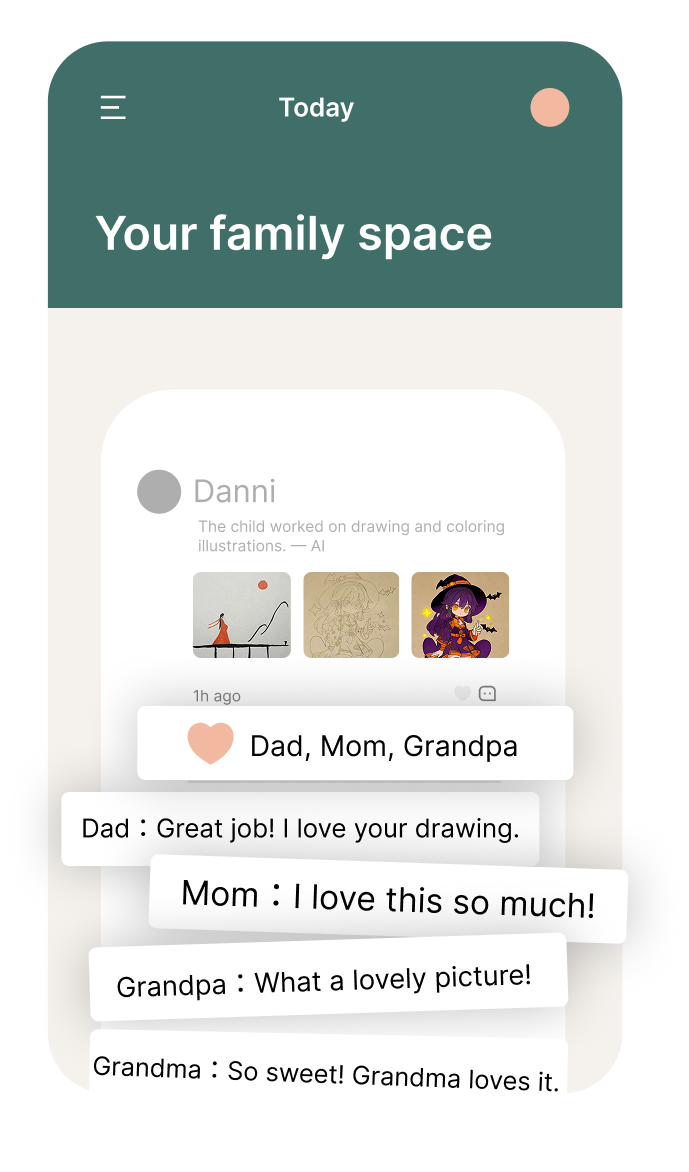
Task: Open Danni's profile name link
Action: pyautogui.click(x=234, y=491)
